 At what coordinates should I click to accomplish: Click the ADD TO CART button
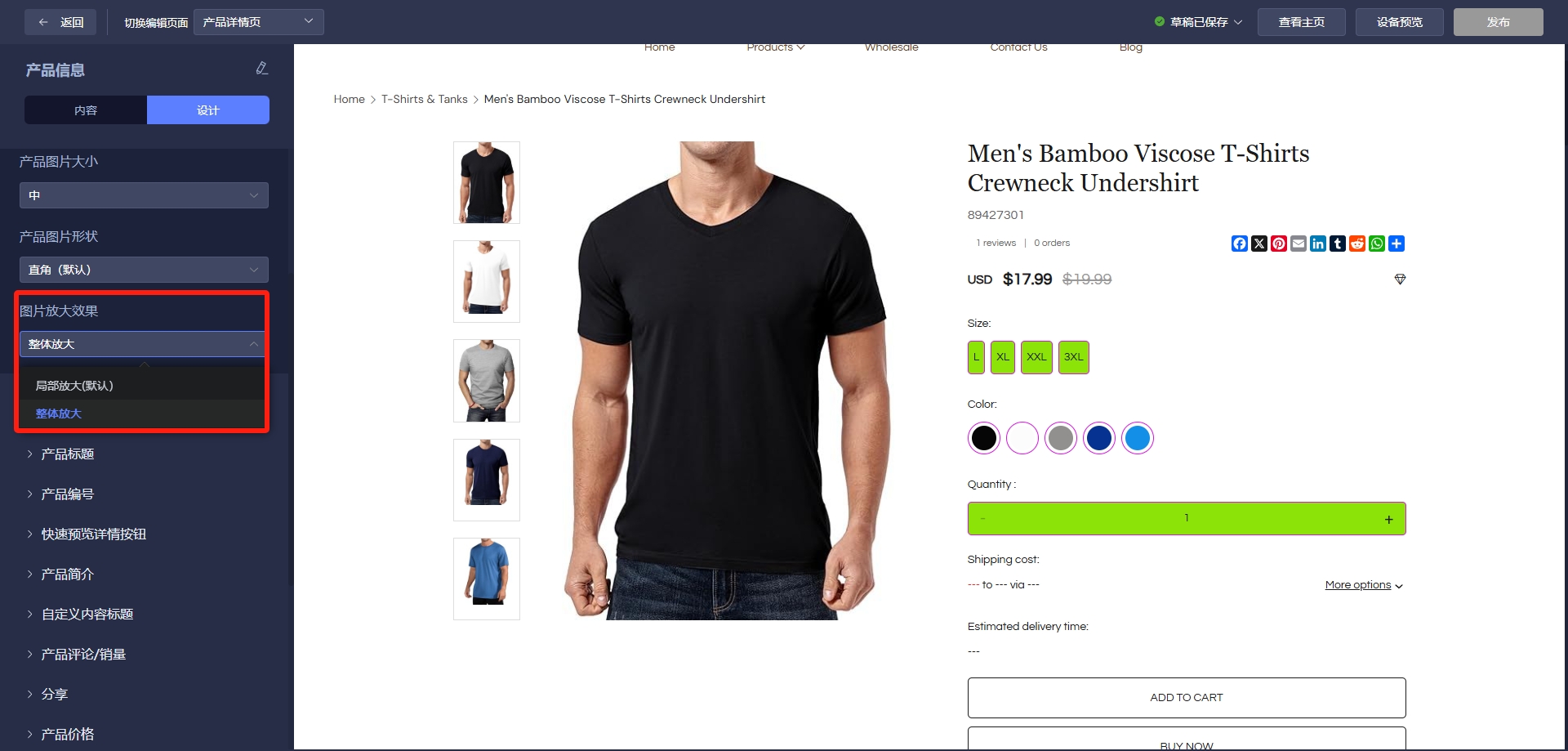1186,698
